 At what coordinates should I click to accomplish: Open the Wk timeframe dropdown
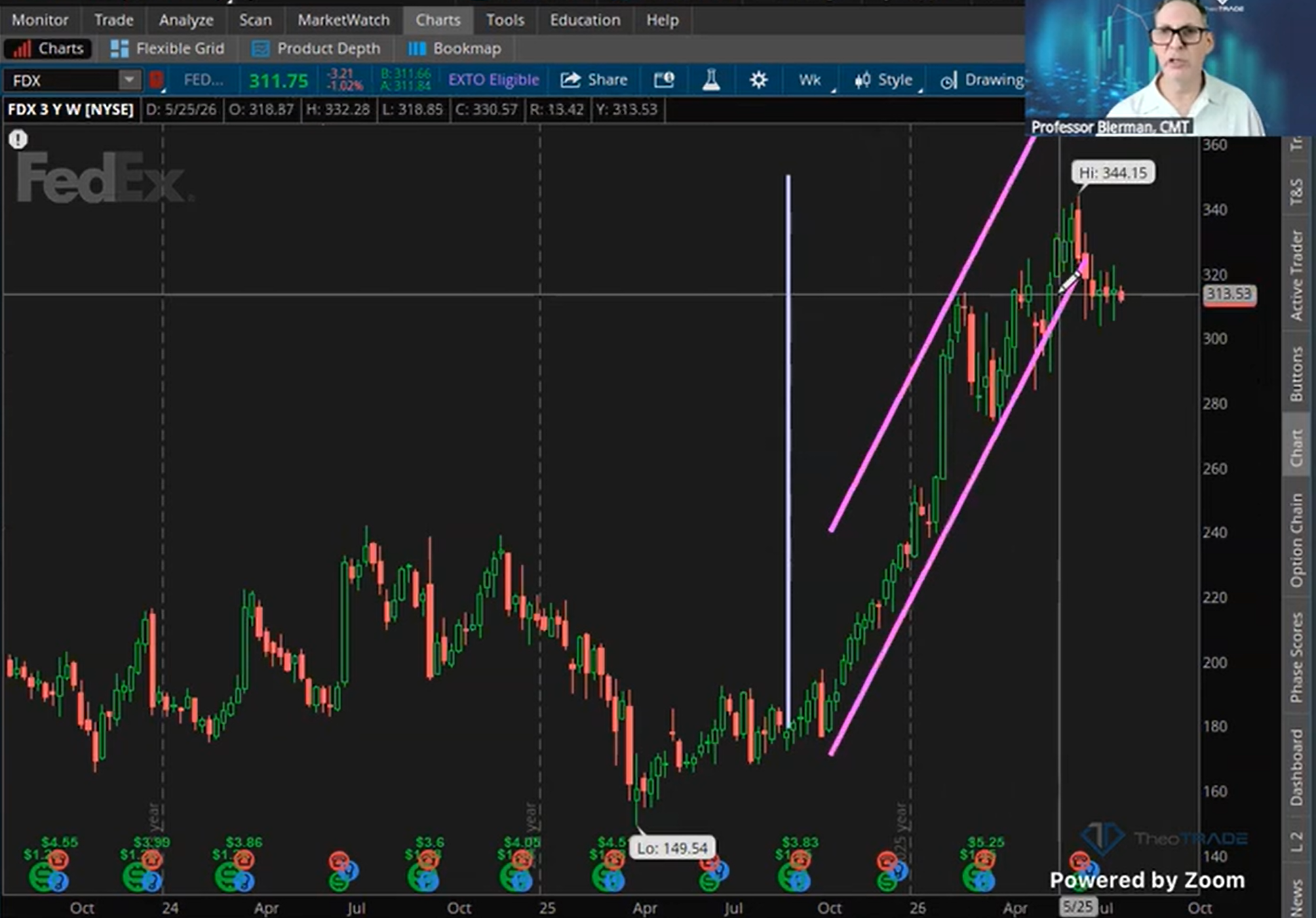tap(811, 80)
